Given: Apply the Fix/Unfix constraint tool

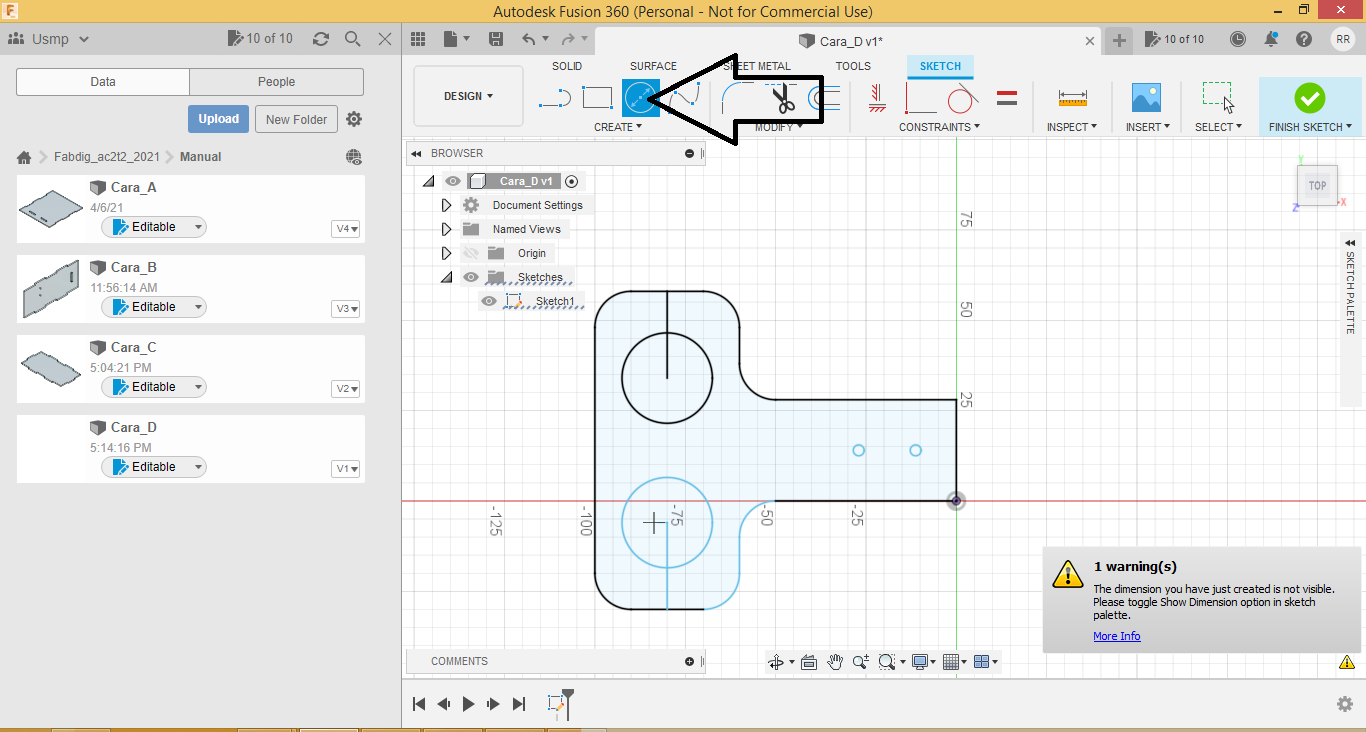Looking at the screenshot, I should pos(877,98).
